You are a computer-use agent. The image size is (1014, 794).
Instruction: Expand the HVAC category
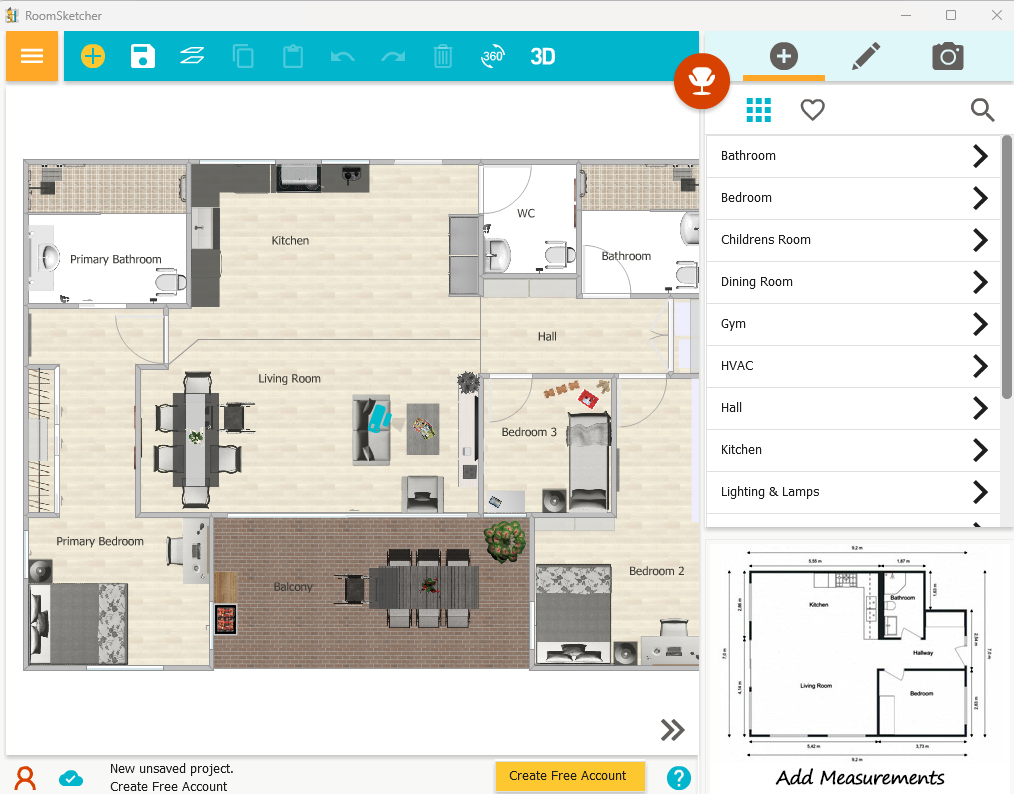[x=853, y=366]
